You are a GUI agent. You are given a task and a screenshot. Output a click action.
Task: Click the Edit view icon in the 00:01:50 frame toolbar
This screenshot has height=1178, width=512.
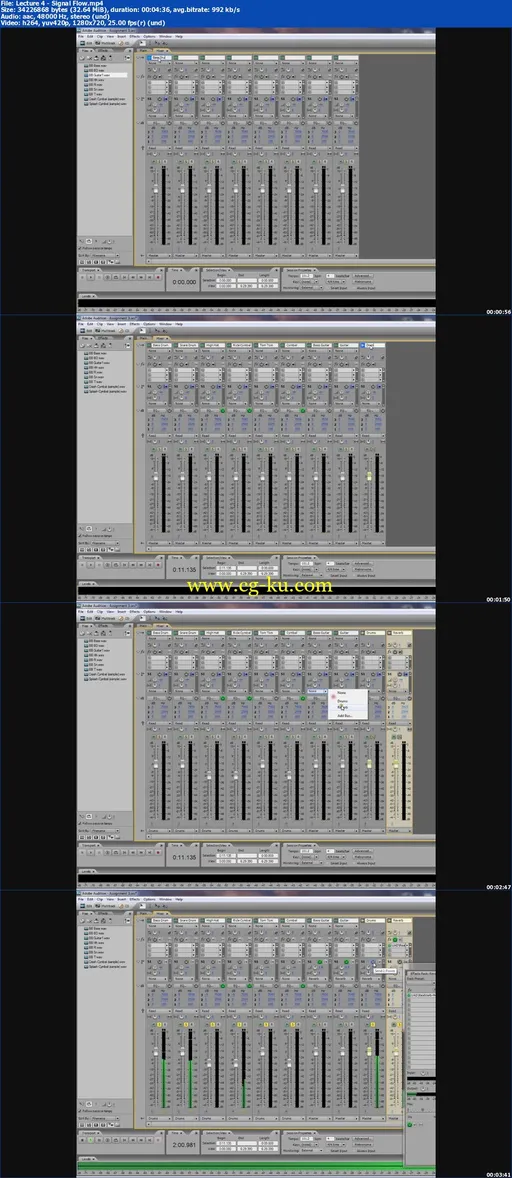coord(84,331)
